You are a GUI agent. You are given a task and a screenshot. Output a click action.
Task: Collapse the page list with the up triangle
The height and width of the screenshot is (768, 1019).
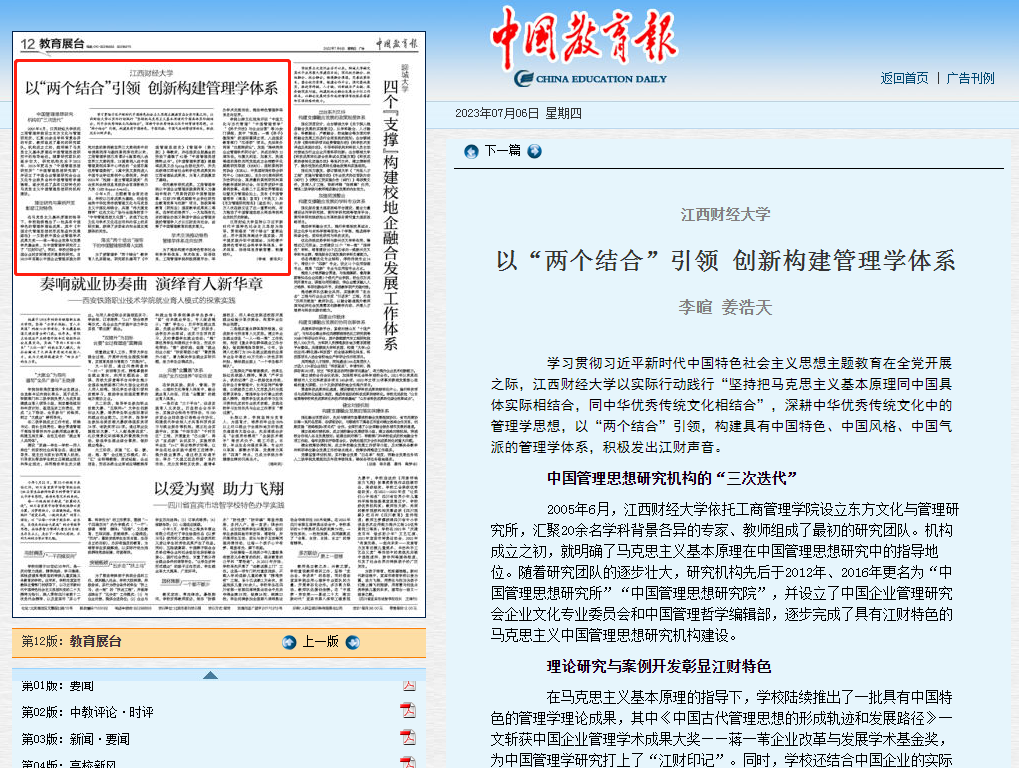point(210,675)
